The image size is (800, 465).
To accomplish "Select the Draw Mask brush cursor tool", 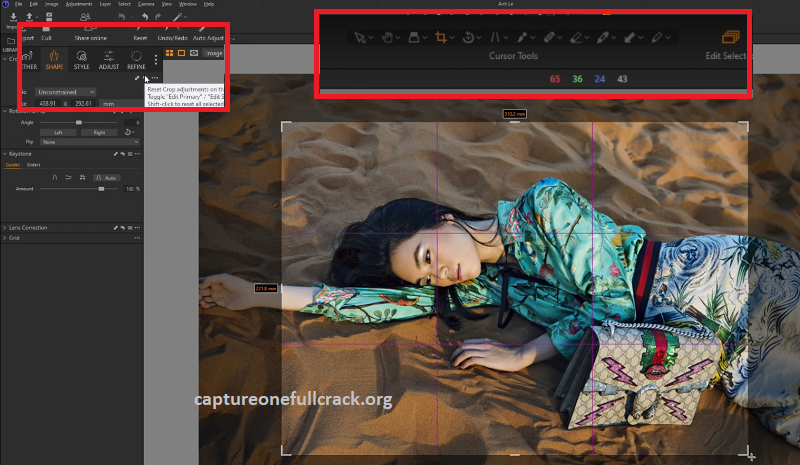I will pos(521,37).
